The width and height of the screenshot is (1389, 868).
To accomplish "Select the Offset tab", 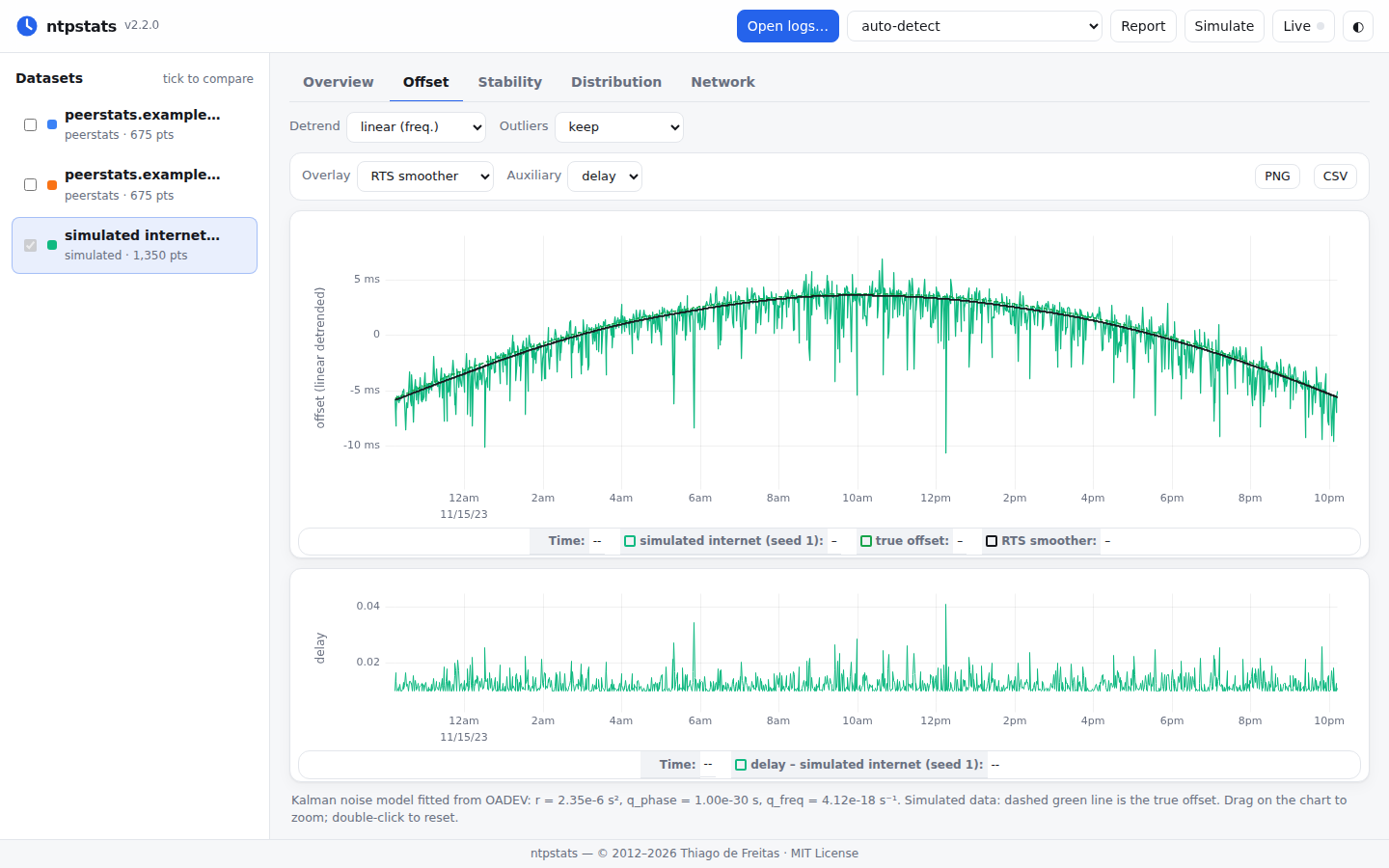I will pyautogui.click(x=426, y=82).
